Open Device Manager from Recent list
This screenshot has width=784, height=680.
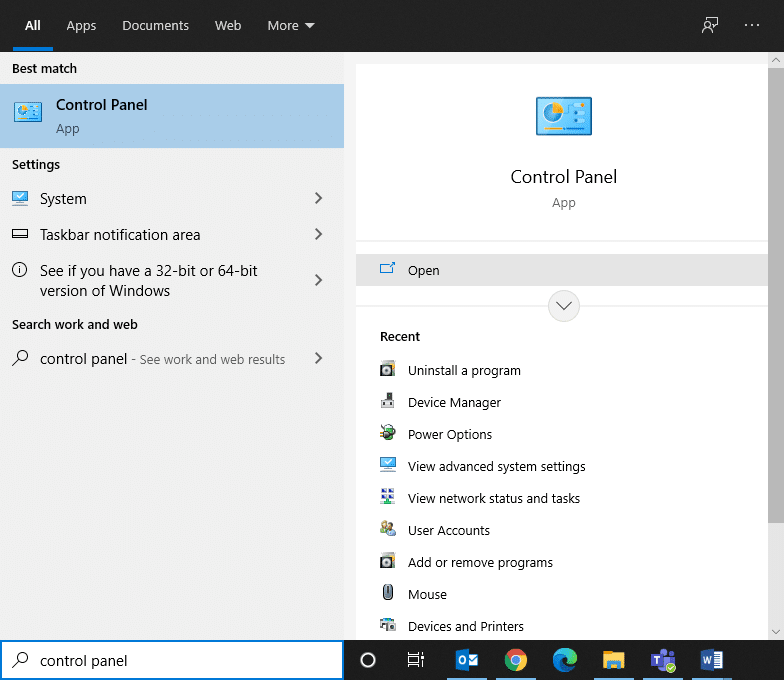[x=454, y=402]
